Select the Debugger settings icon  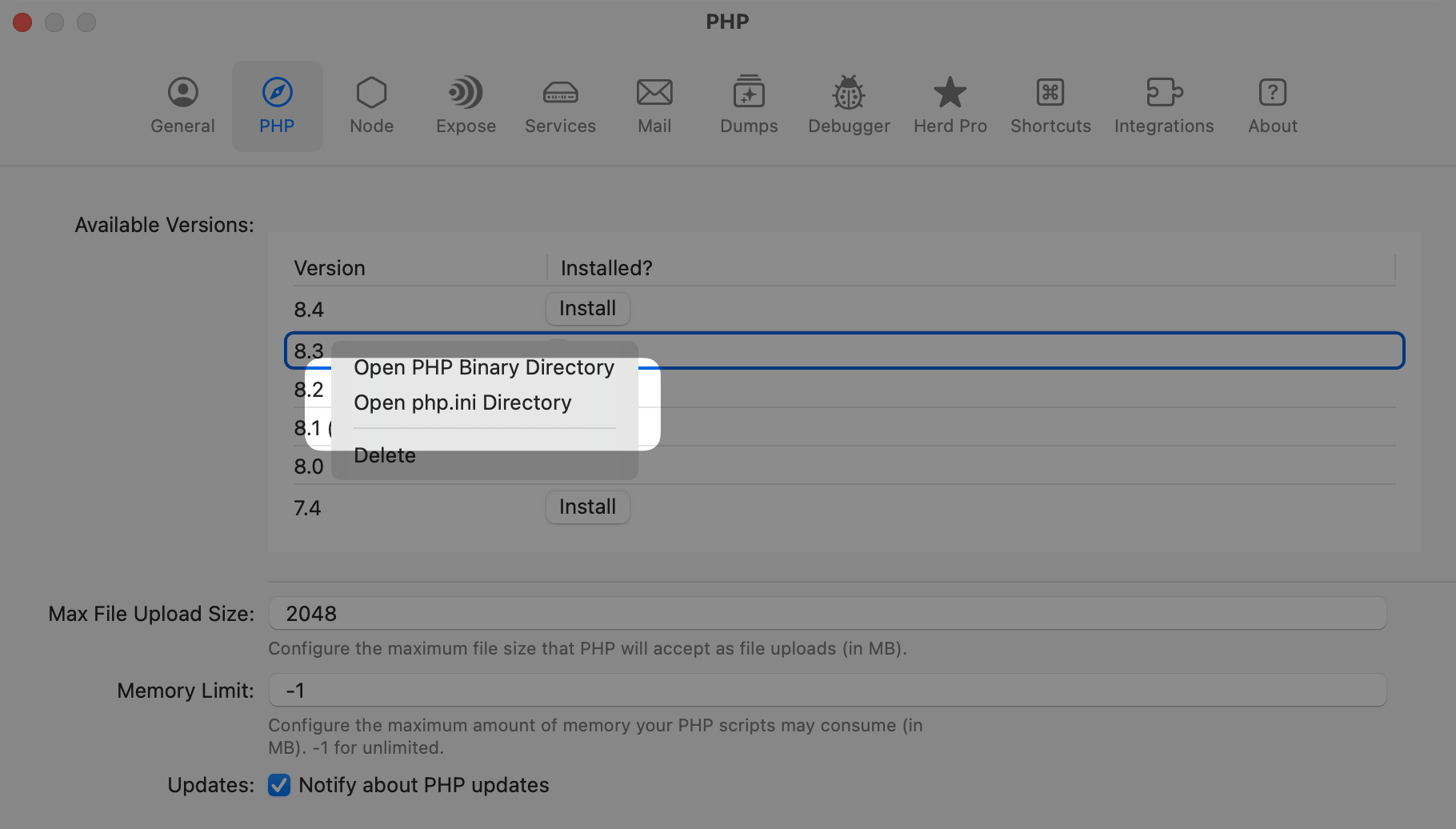pos(848,105)
